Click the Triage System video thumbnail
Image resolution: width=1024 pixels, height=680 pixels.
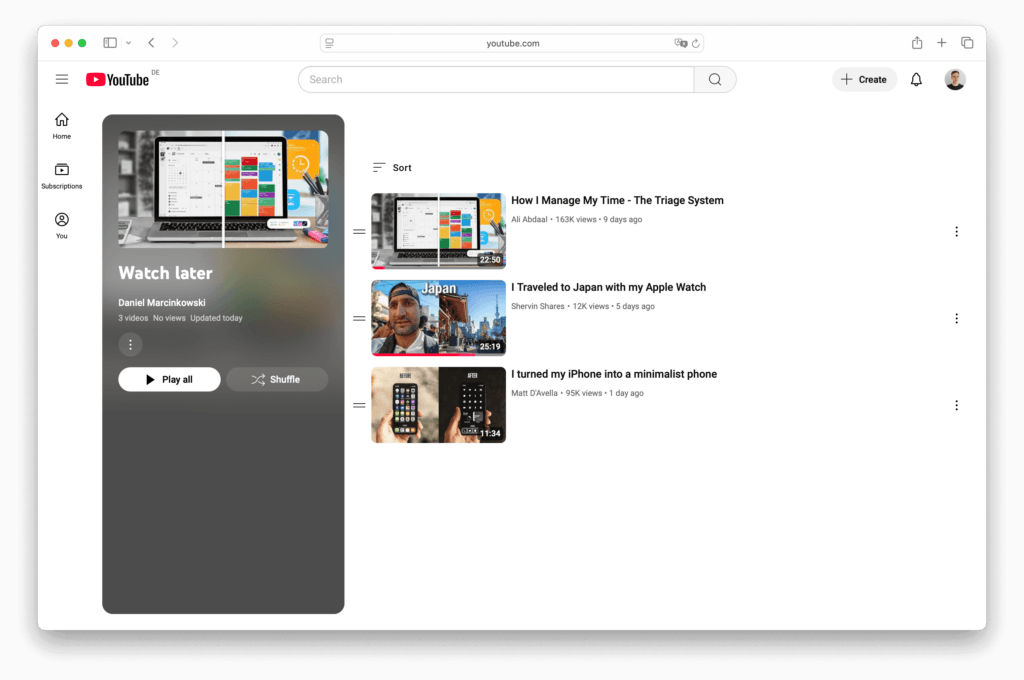tap(438, 231)
